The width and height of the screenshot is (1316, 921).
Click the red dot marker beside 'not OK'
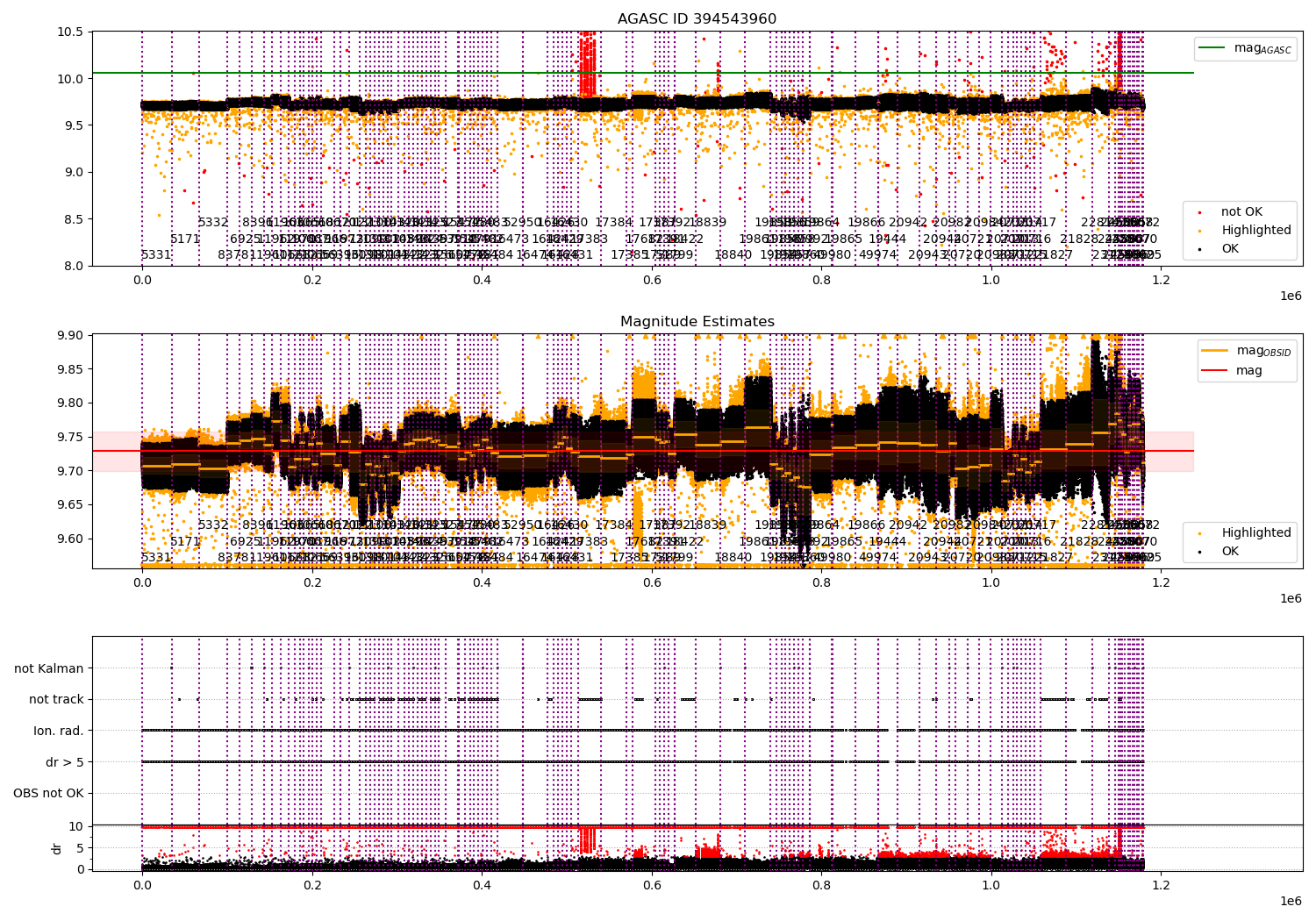pyautogui.click(x=1199, y=212)
